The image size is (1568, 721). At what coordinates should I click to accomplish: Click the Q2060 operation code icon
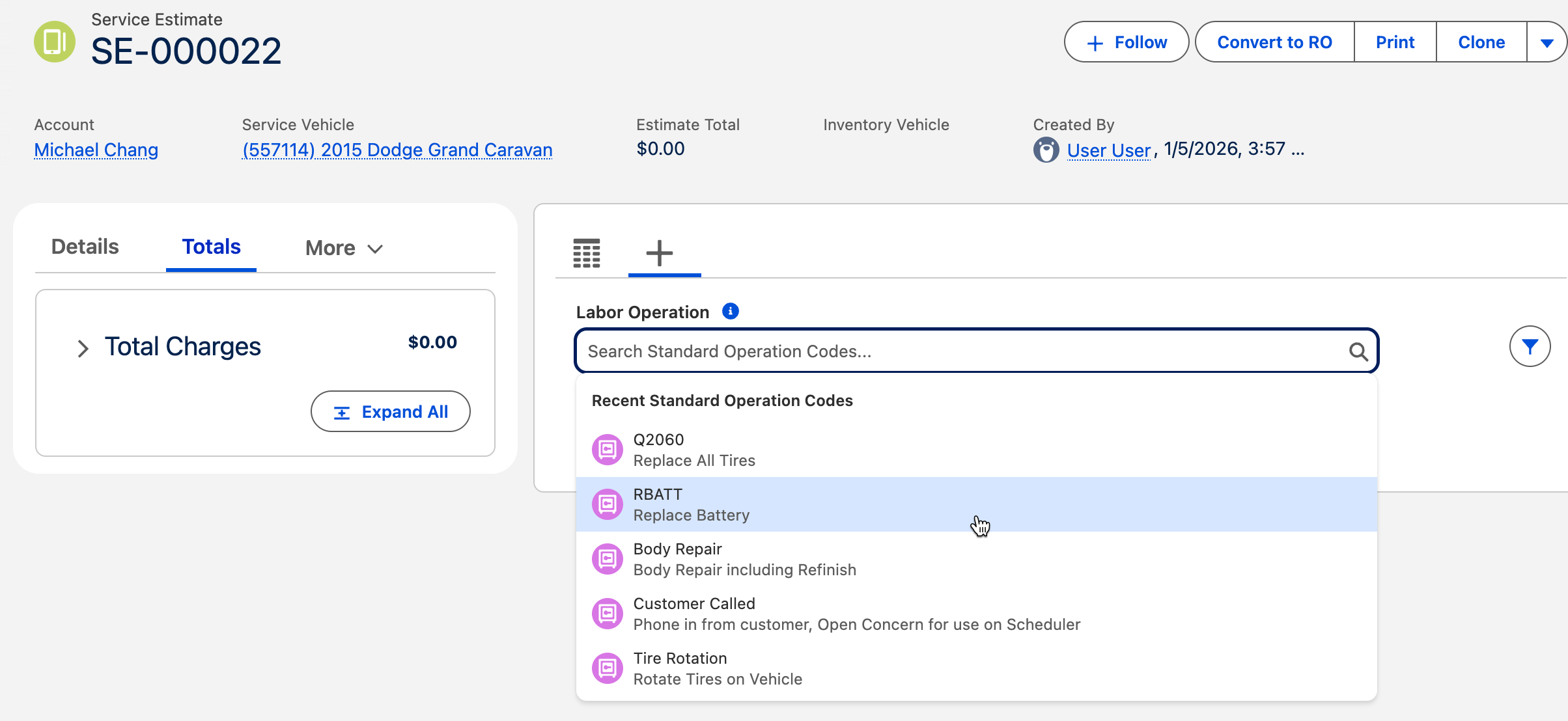click(607, 450)
